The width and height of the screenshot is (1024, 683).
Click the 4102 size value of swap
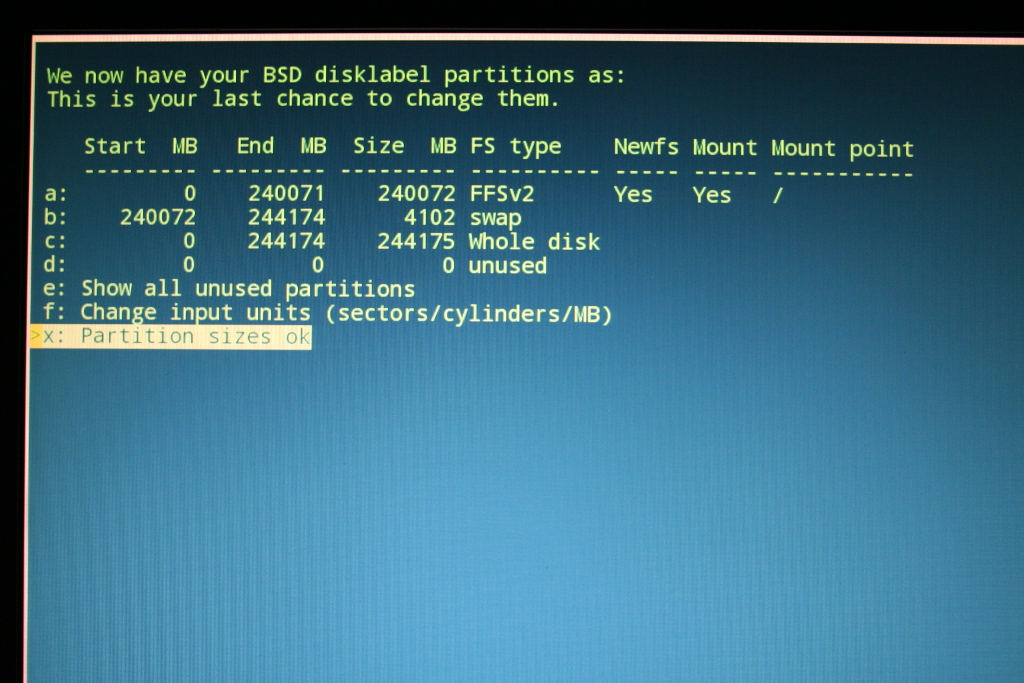430,218
